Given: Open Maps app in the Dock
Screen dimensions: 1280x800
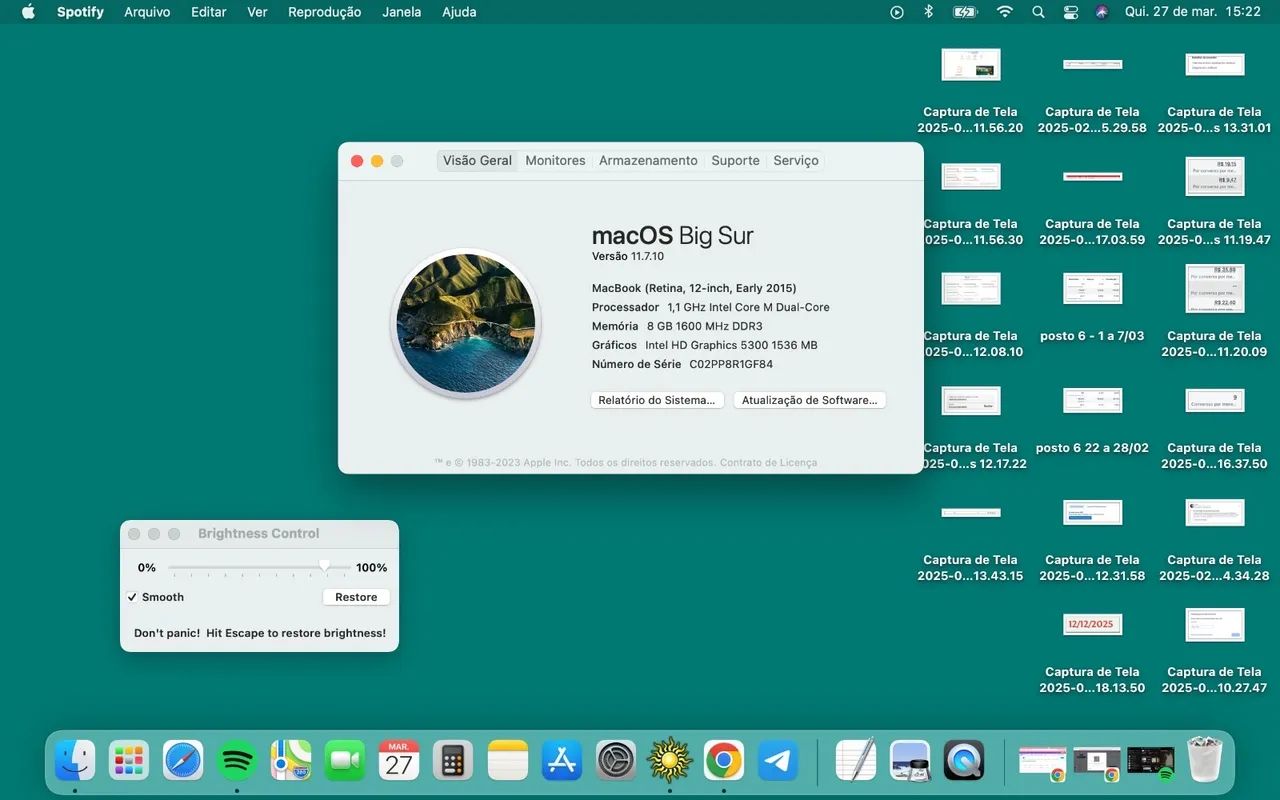Looking at the screenshot, I should tap(291, 761).
